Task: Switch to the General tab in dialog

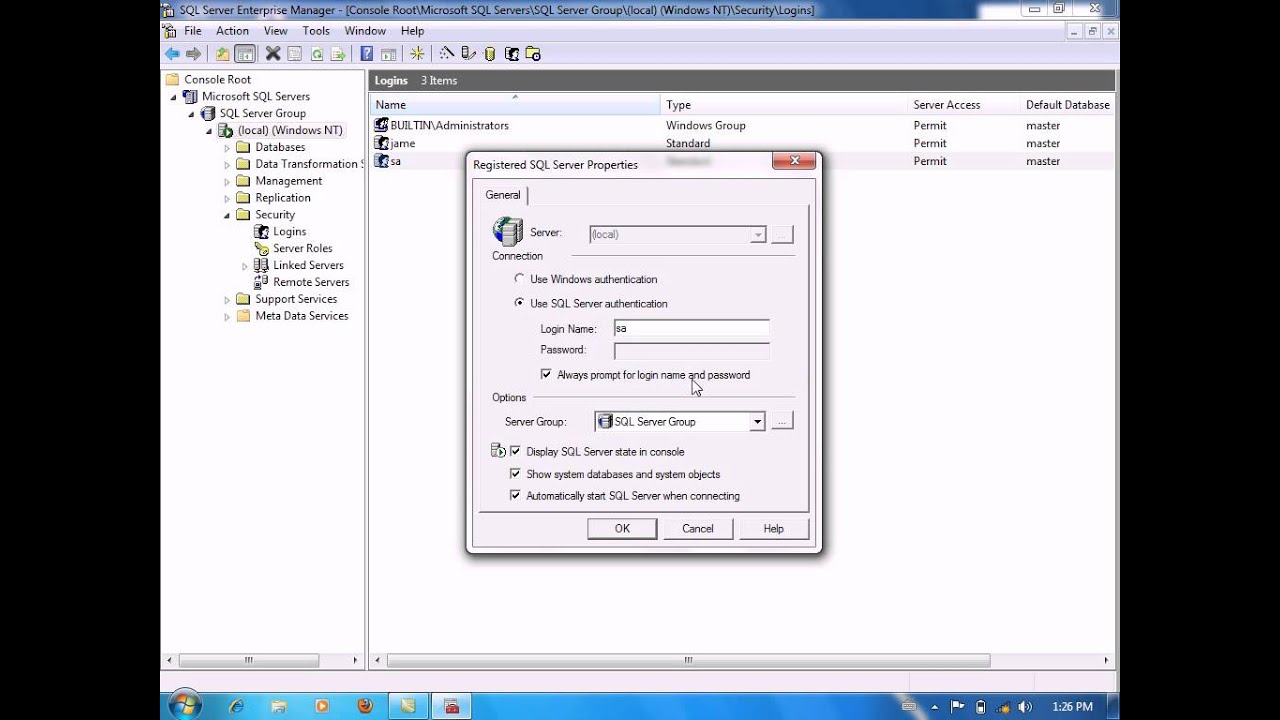Action: click(503, 195)
